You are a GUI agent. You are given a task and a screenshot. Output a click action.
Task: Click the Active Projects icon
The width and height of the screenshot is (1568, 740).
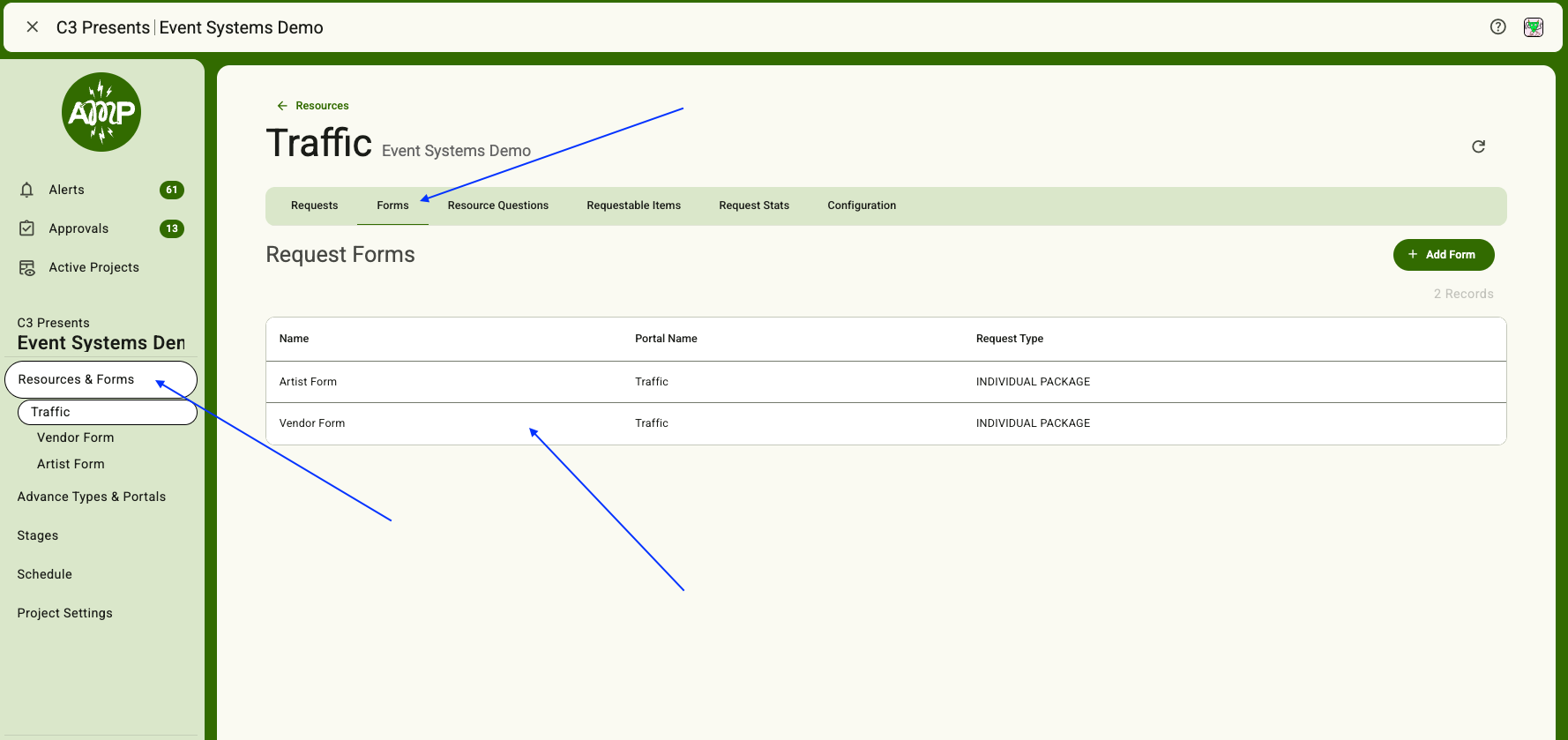(x=27, y=267)
